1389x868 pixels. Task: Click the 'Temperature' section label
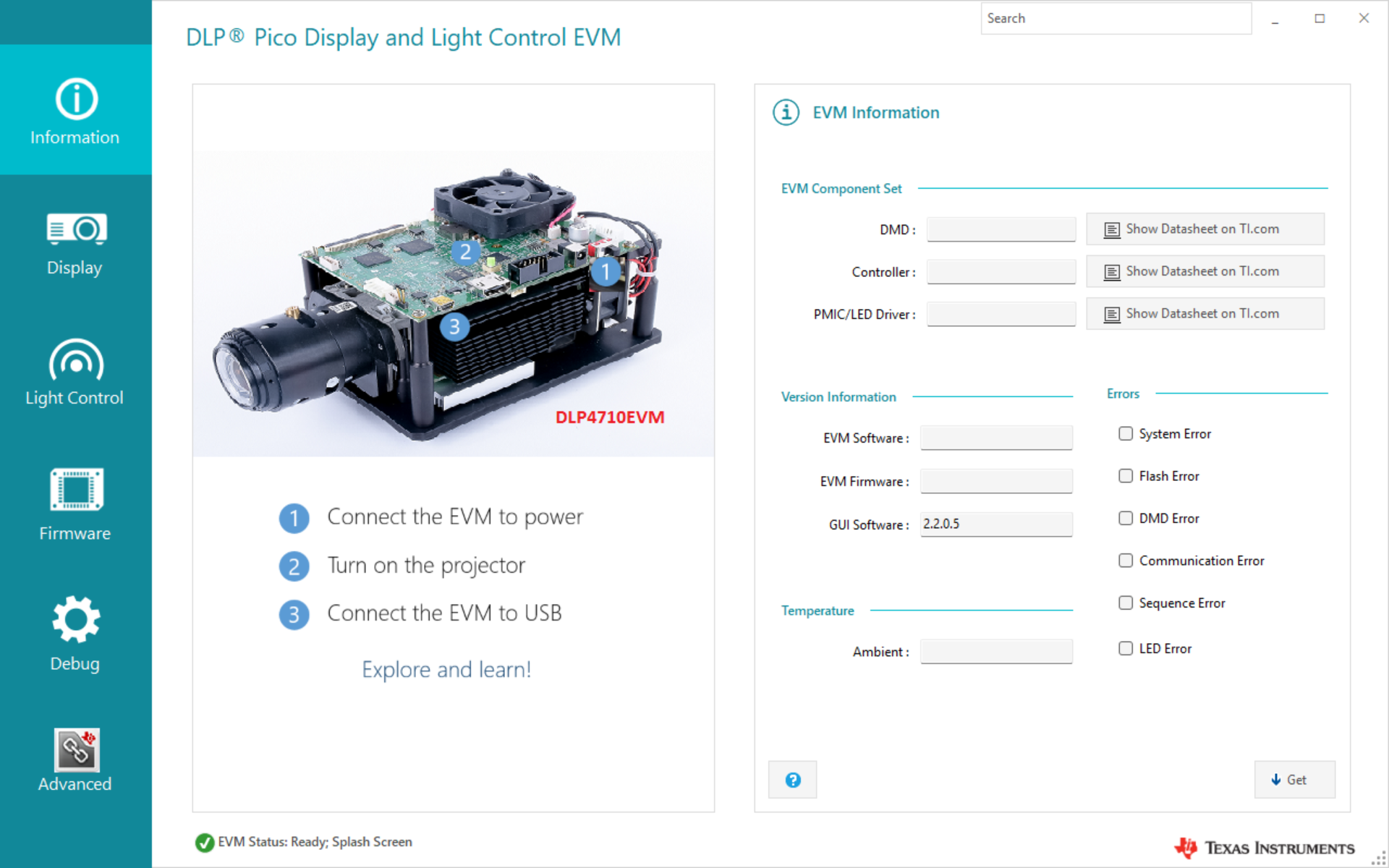click(817, 610)
